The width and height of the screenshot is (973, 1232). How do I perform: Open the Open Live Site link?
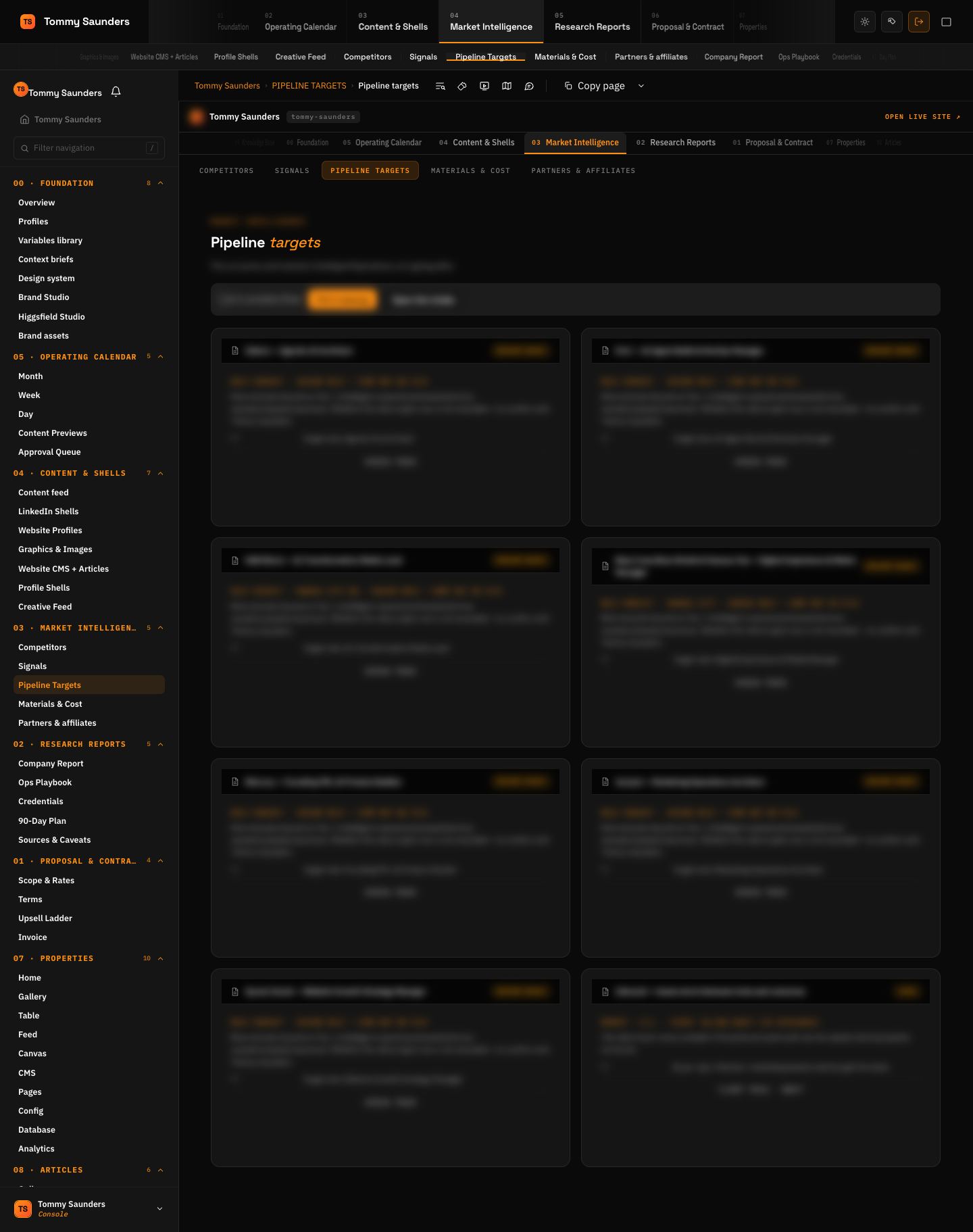coord(922,117)
